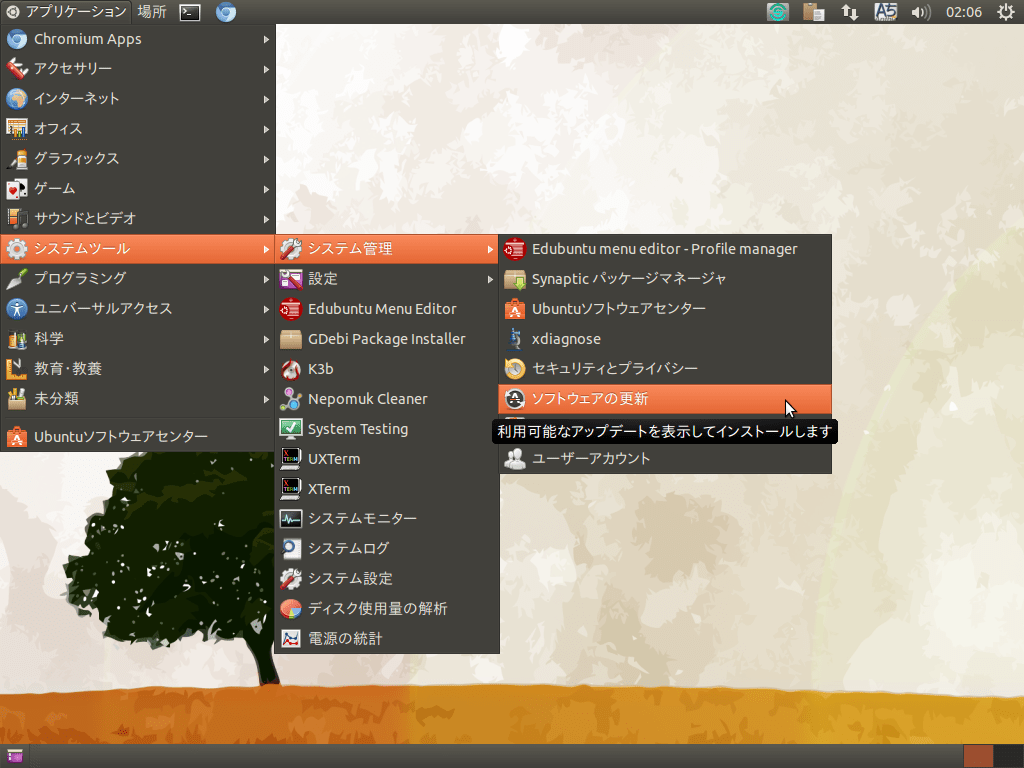
Task: Open ディスク使用量の解析
Action: (387, 609)
